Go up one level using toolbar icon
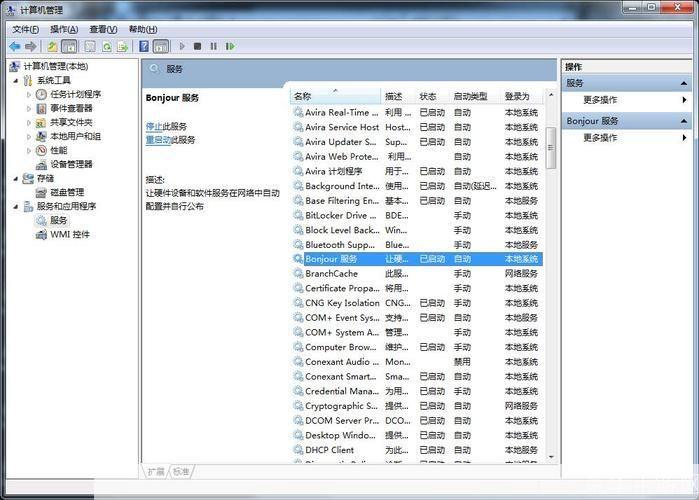 (x=52, y=46)
